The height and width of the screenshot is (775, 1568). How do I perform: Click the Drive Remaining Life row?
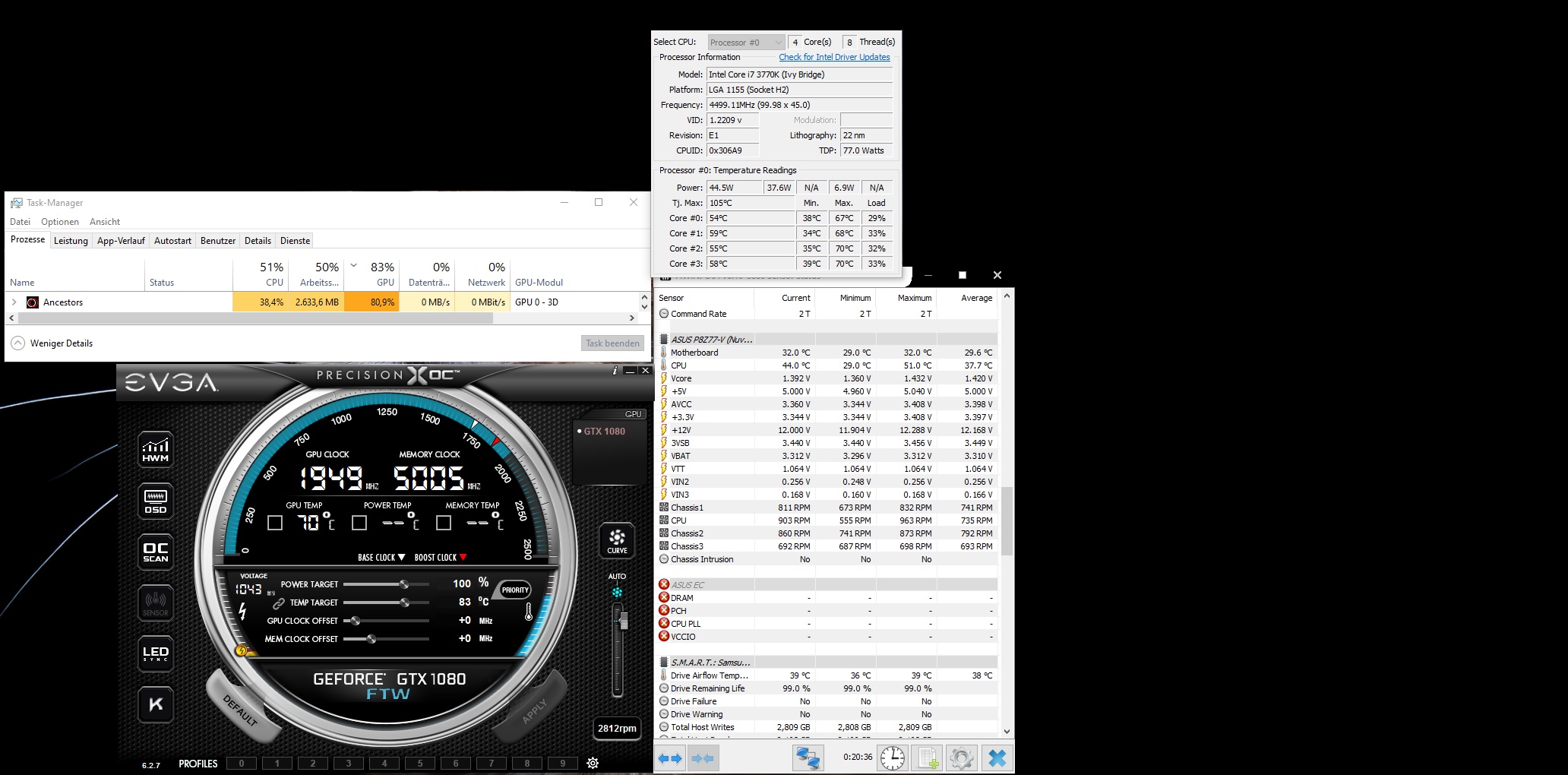point(827,688)
